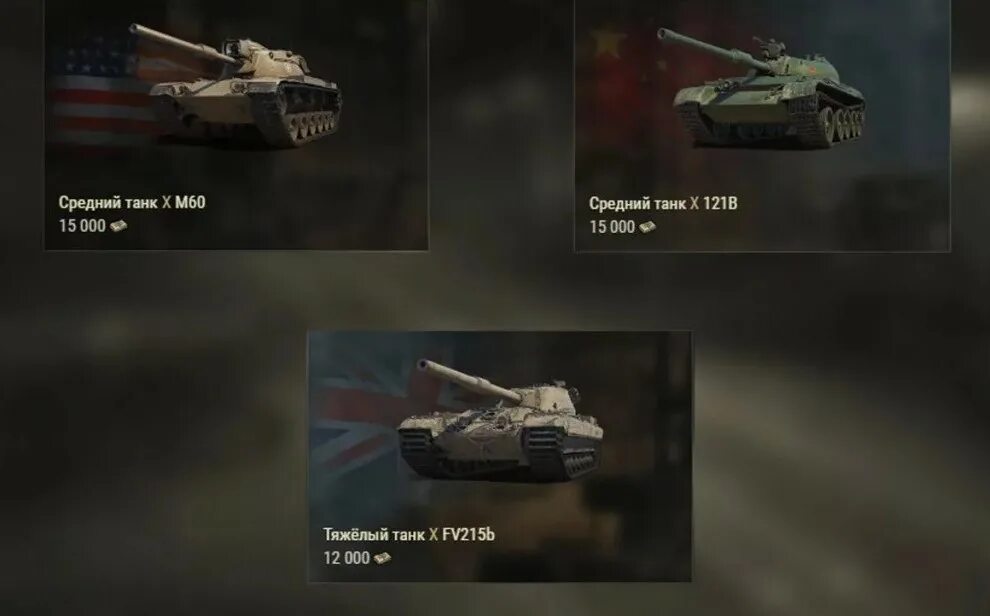Click the tier X numeral on the FV215b label

434,535
